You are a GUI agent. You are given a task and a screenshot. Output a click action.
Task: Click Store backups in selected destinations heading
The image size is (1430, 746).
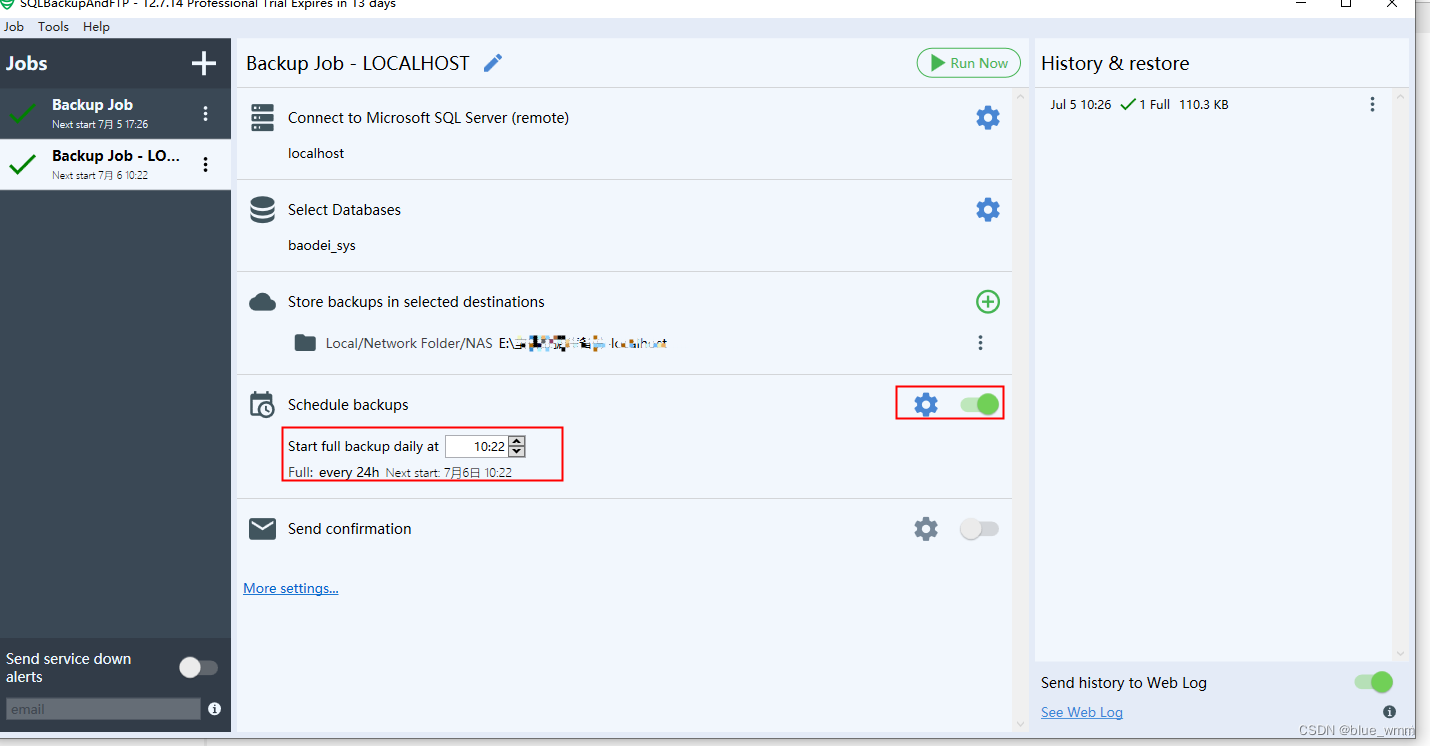[416, 302]
